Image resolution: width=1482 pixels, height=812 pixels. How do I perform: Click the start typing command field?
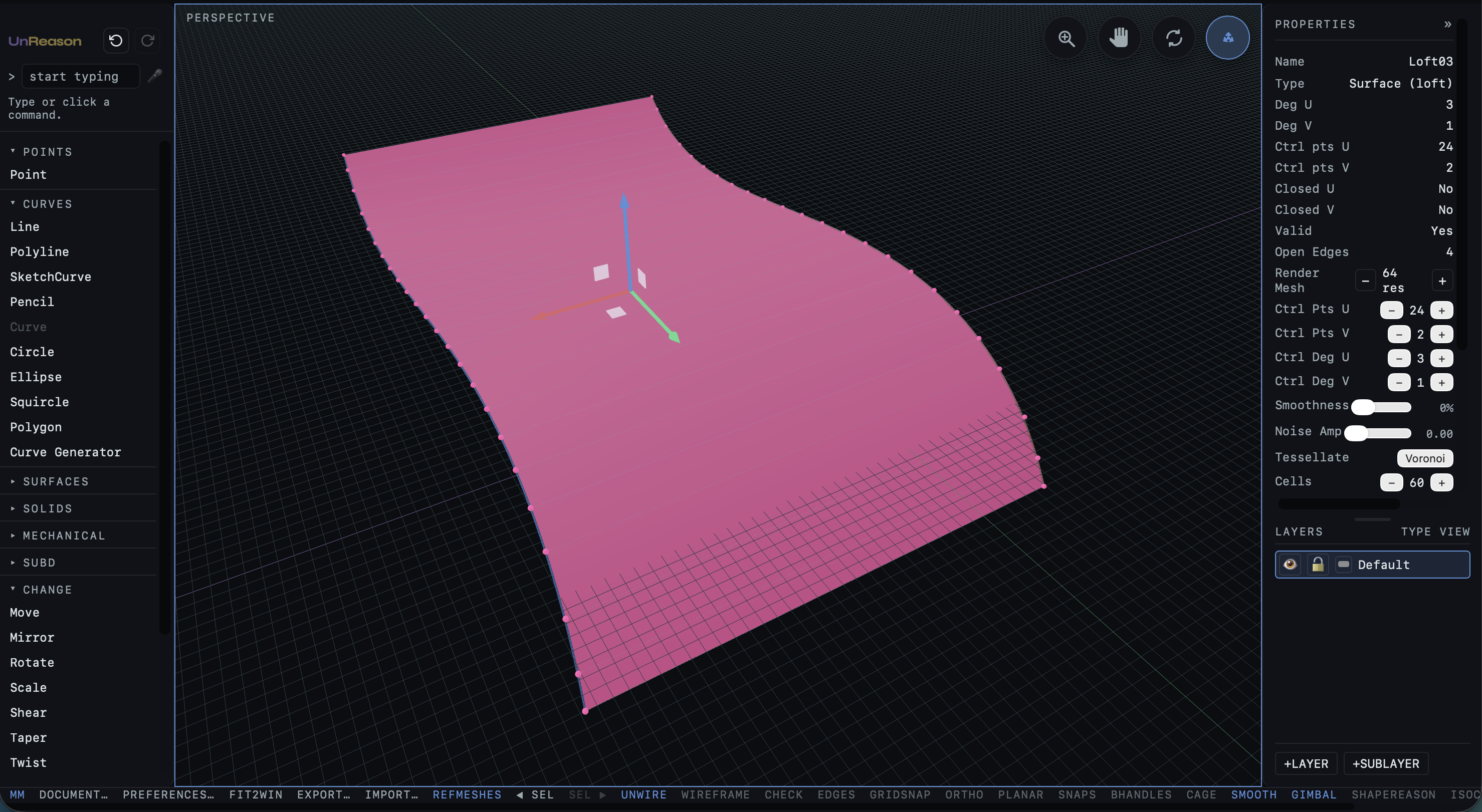tap(81, 76)
